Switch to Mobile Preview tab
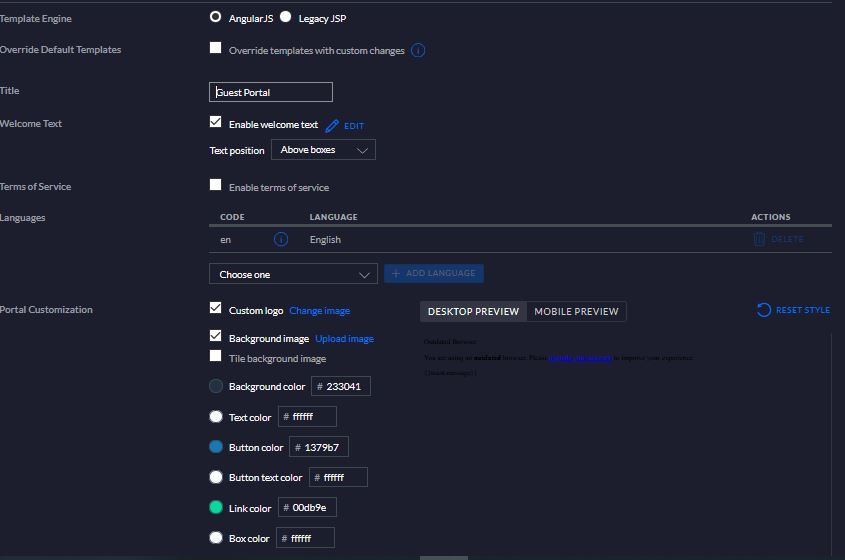 [576, 311]
